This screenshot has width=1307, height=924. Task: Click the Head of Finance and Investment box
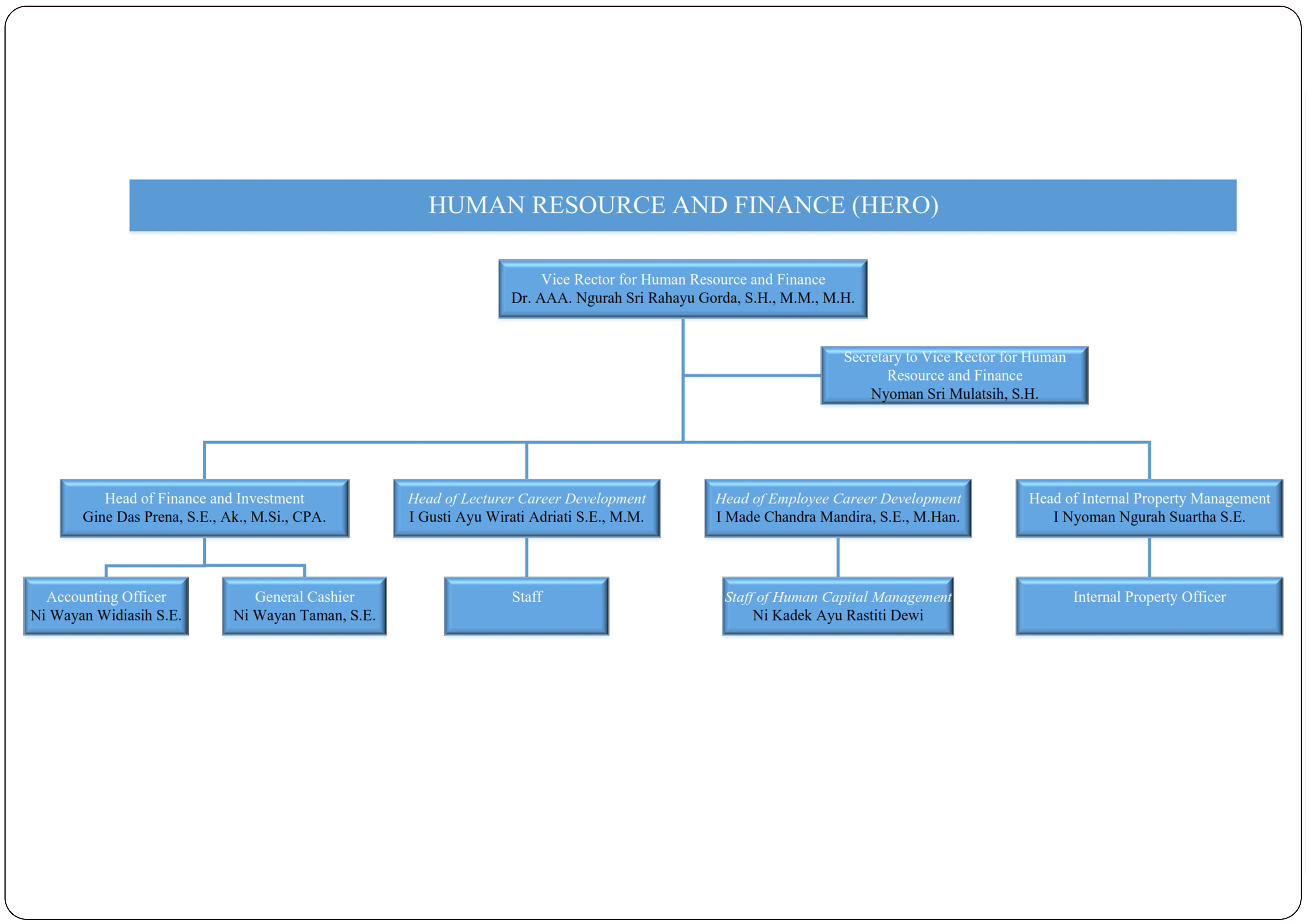tap(205, 508)
